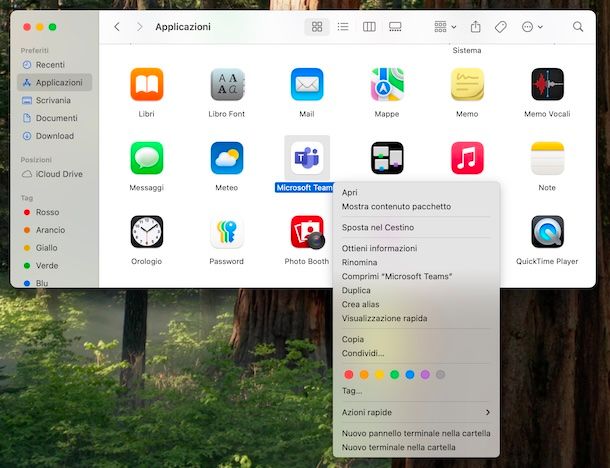Open the ellipsis action menu dropdown
The height and width of the screenshot is (468, 610).
pos(532,26)
